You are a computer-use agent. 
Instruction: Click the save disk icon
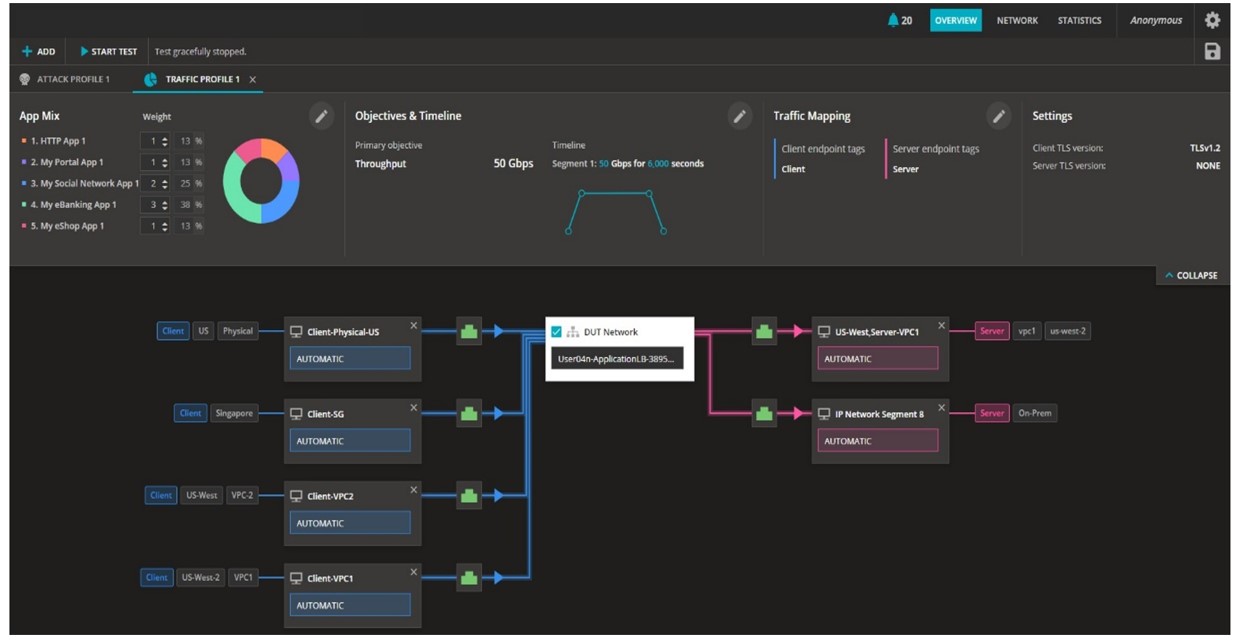[1212, 51]
